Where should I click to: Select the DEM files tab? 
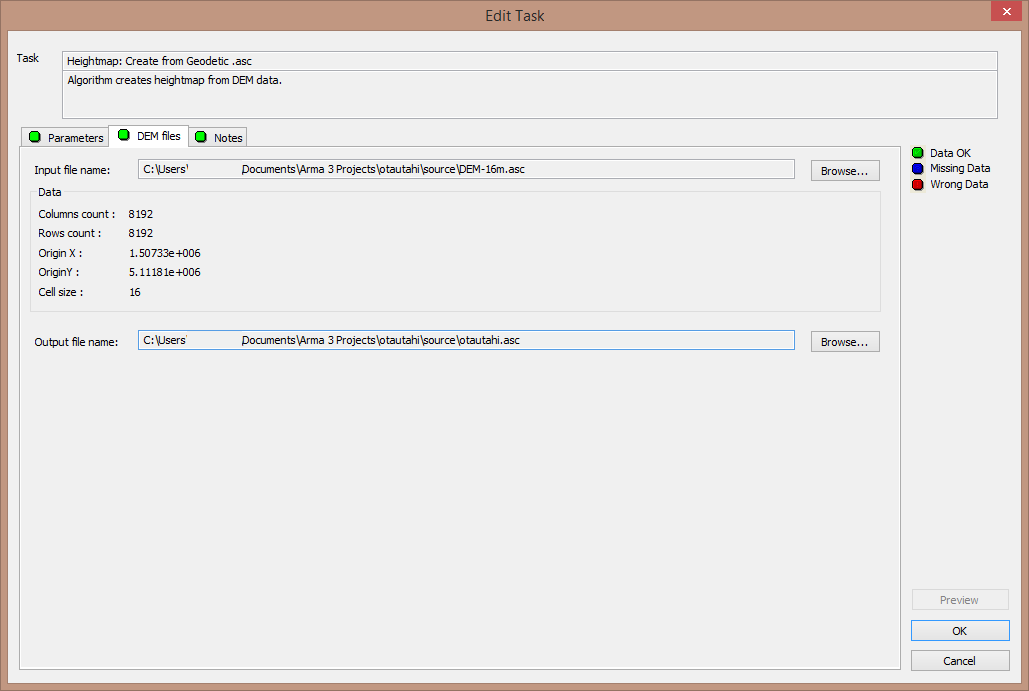[149, 136]
